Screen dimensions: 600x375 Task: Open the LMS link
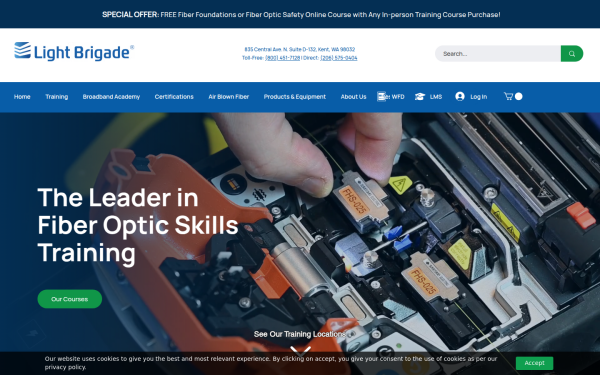click(x=436, y=97)
